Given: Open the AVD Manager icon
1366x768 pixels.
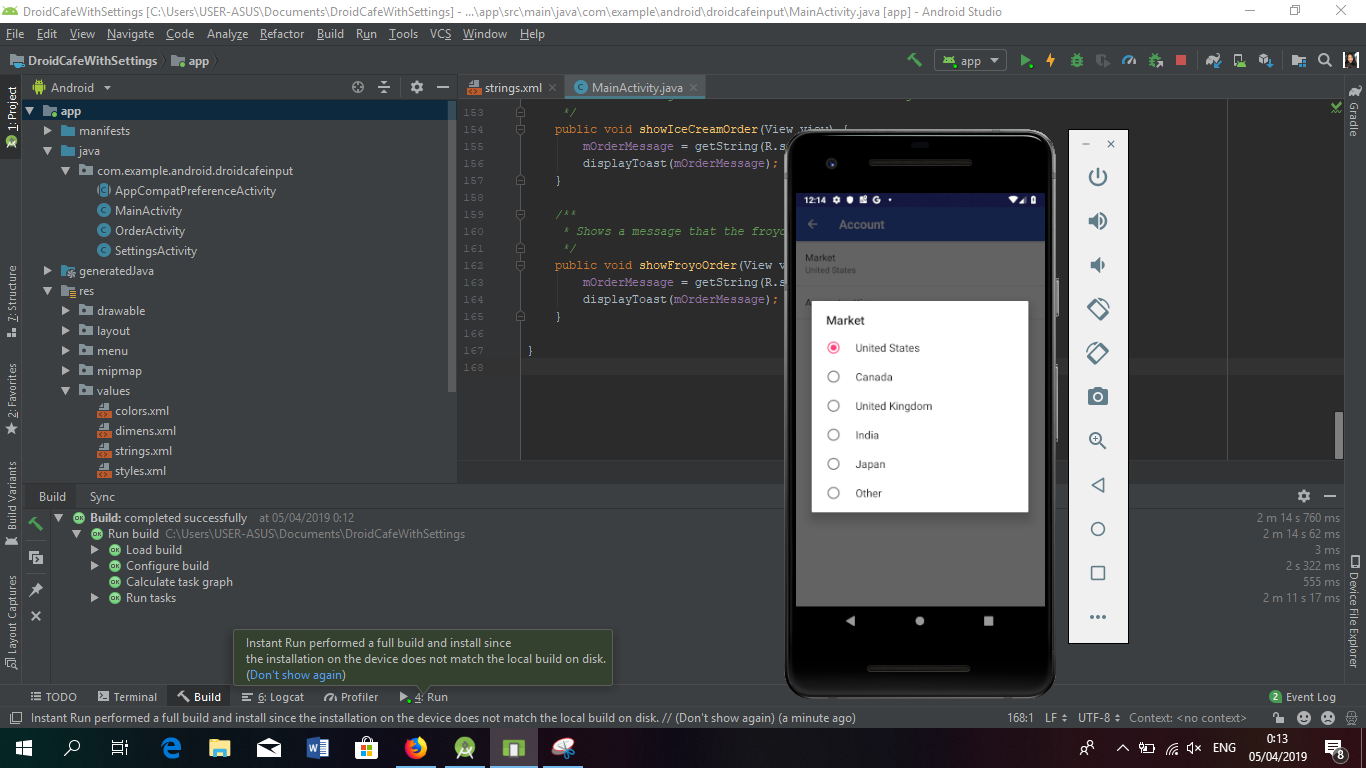Looking at the screenshot, I should (1239, 60).
